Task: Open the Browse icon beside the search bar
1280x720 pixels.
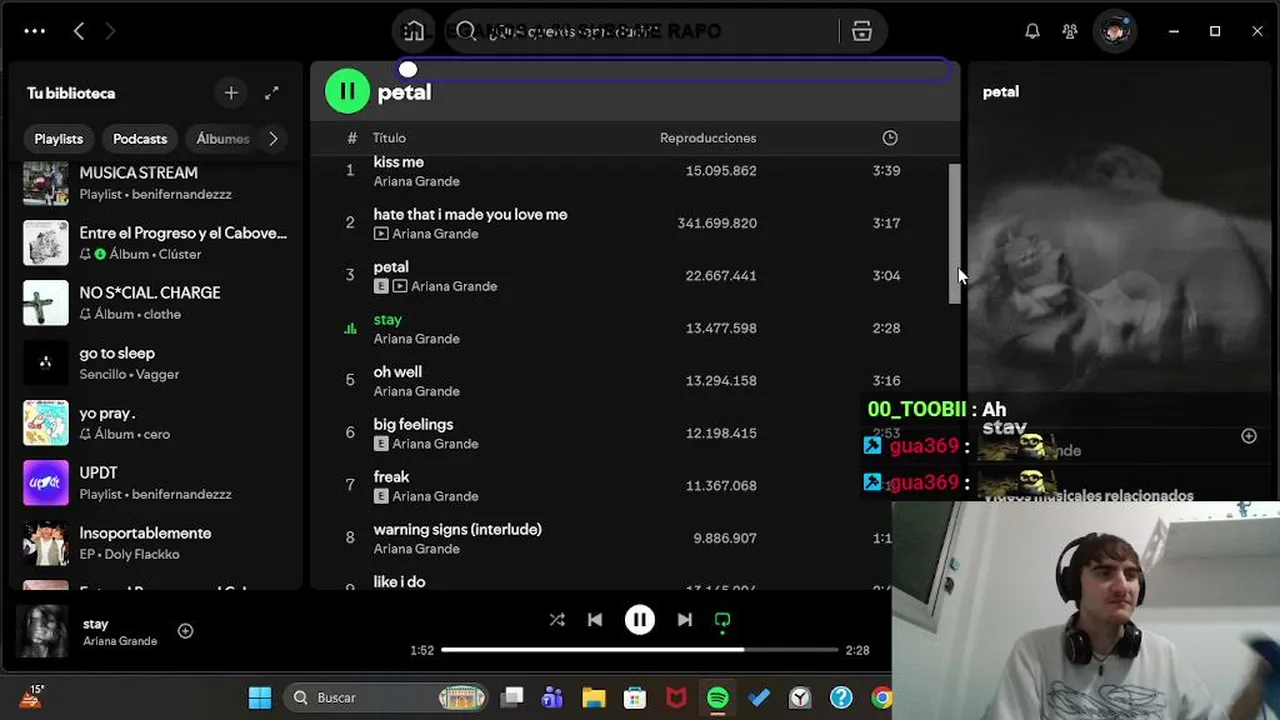Action: click(x=862, y=31)
